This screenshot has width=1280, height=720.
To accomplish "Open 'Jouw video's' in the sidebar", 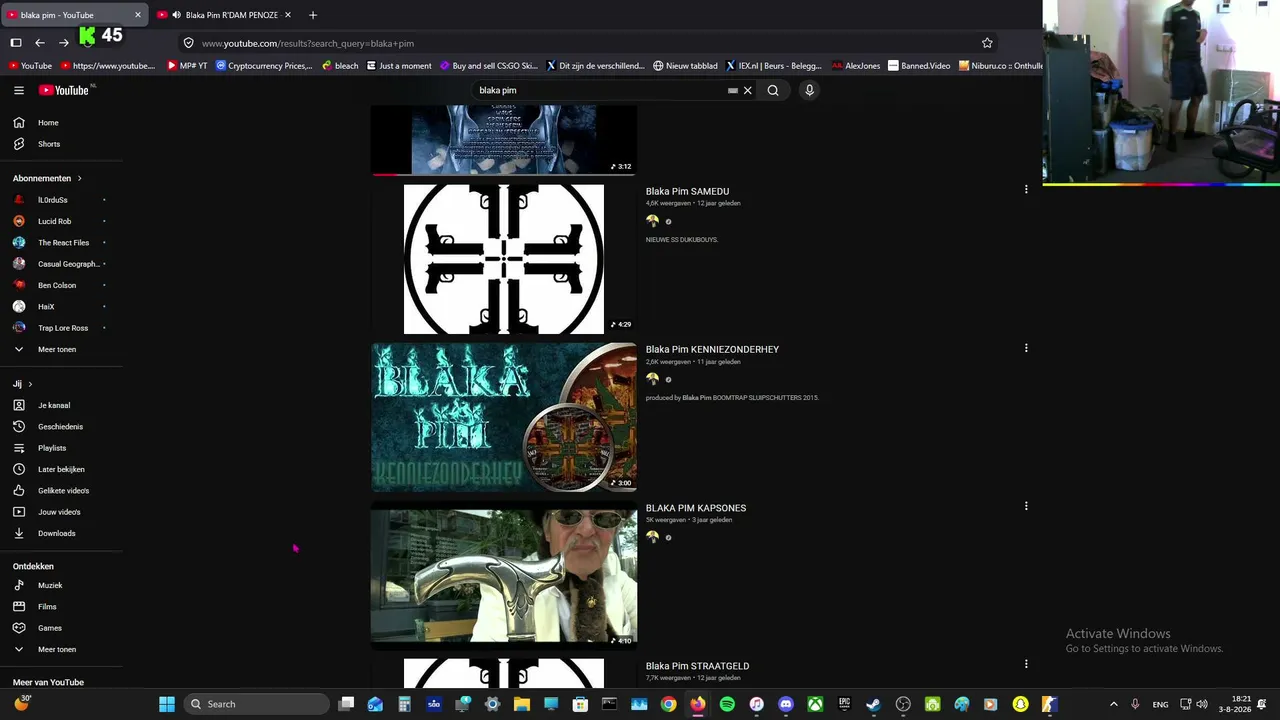I will 61,512.
